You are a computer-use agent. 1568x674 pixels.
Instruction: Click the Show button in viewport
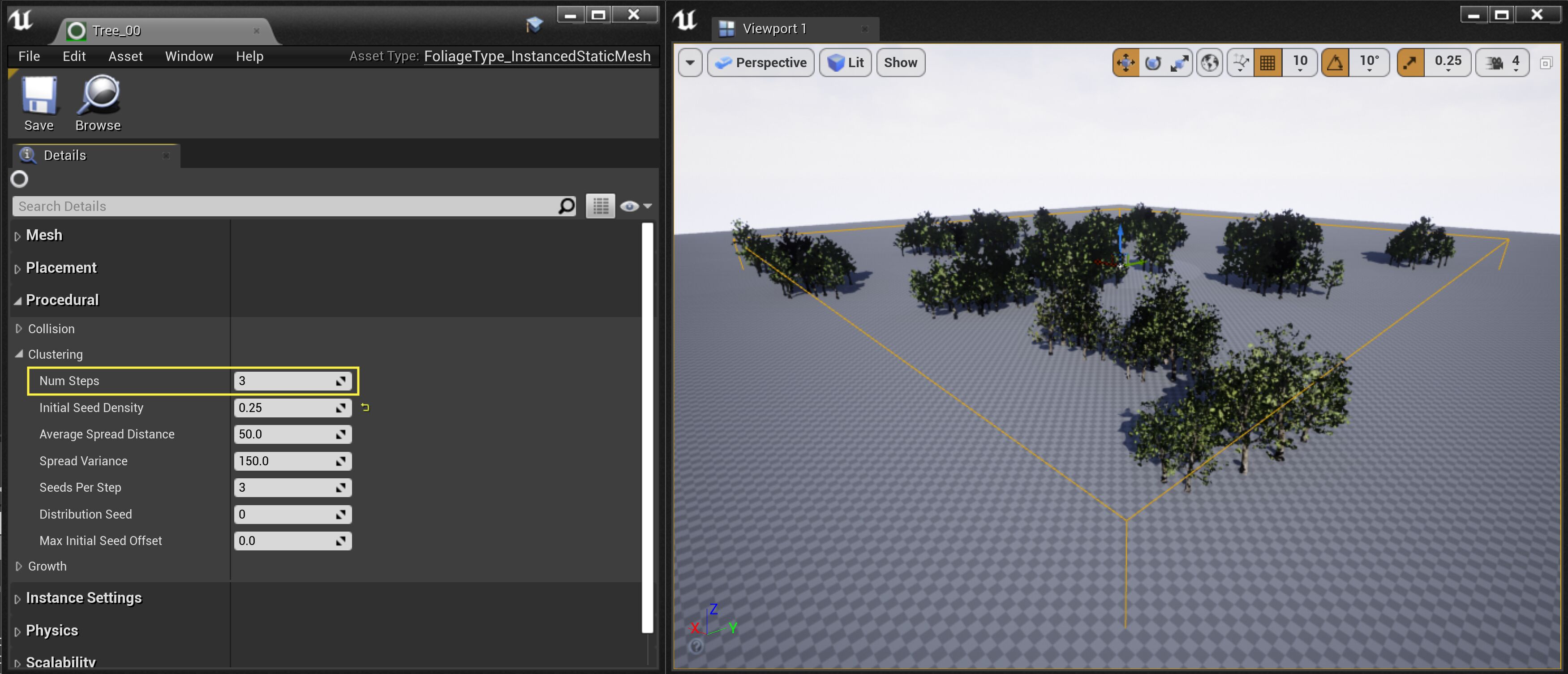tap(900, 63)
